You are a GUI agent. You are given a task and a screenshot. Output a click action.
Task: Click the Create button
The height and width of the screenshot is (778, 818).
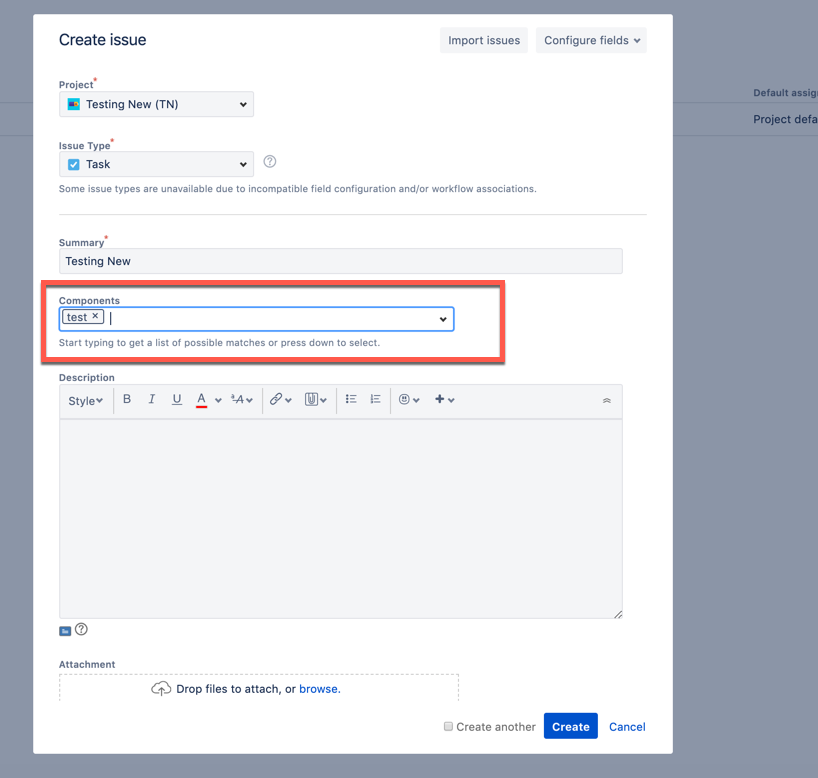pos(571,726)
